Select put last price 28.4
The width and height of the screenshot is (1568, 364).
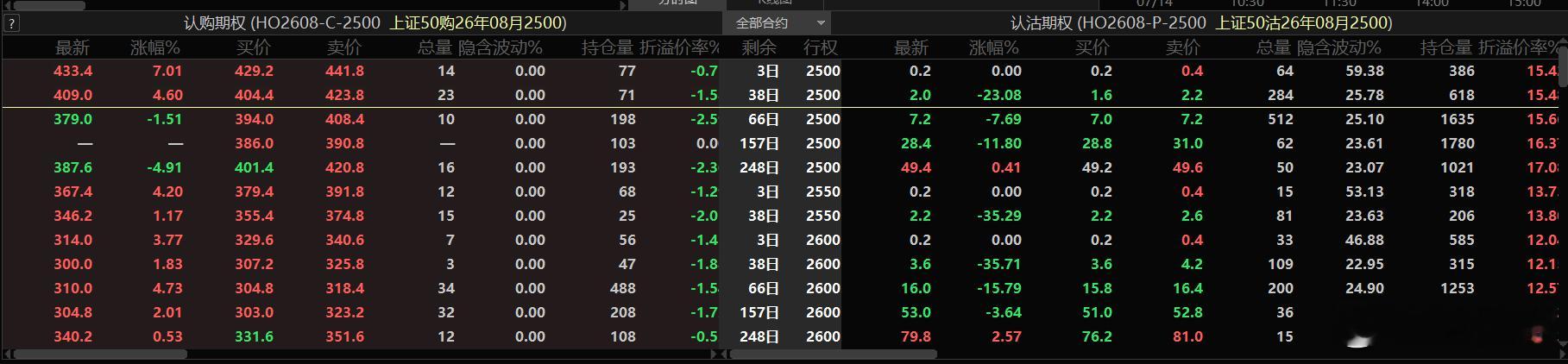point(916,143)
